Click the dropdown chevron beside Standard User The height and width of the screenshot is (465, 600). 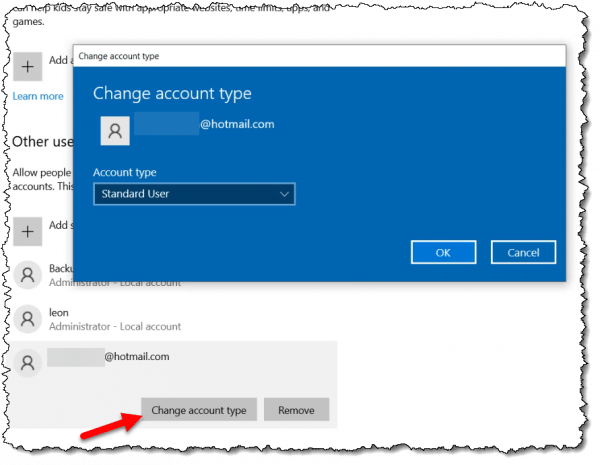tap(284, 194)
